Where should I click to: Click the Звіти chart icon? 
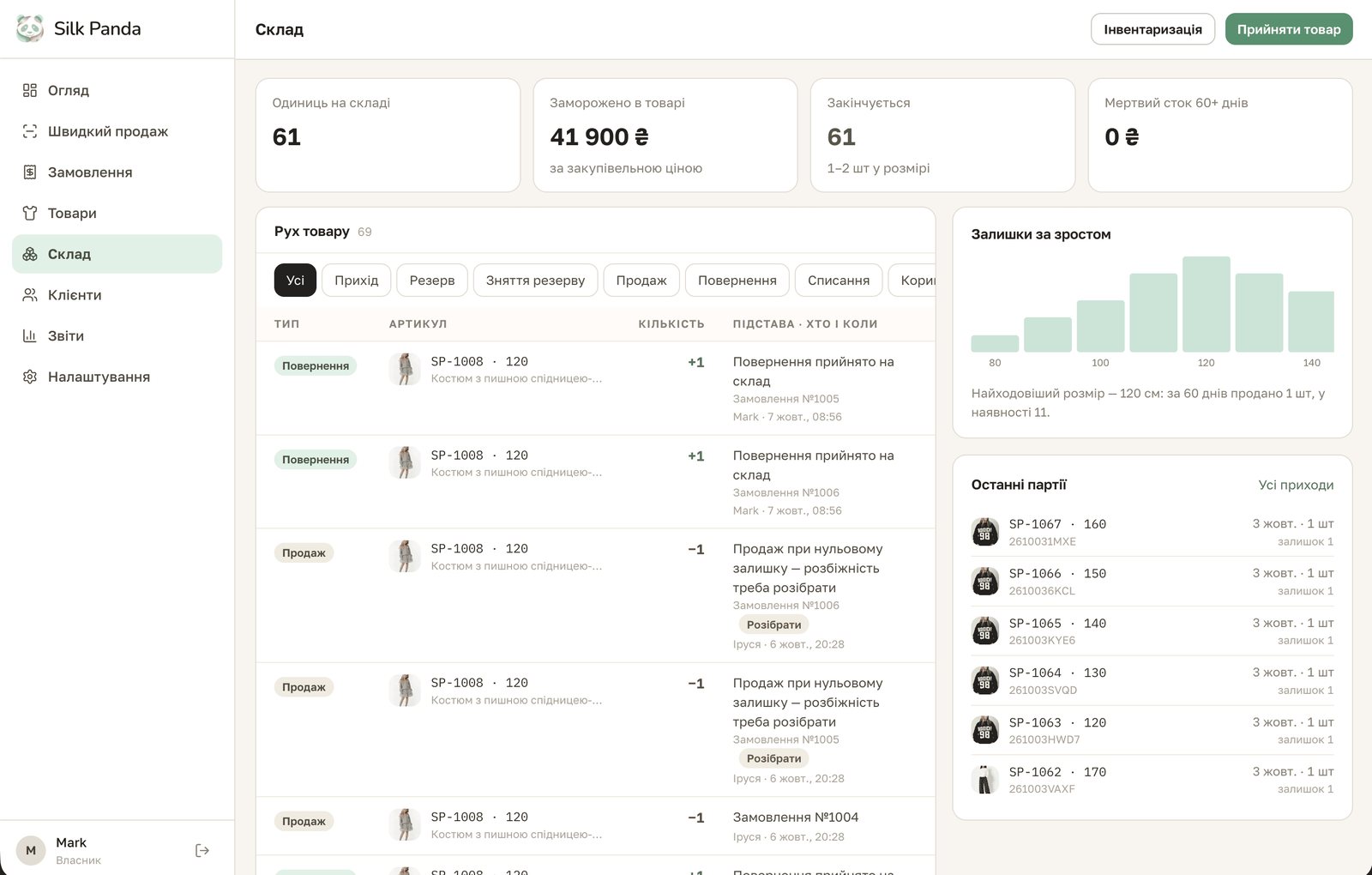click(30, 335)
